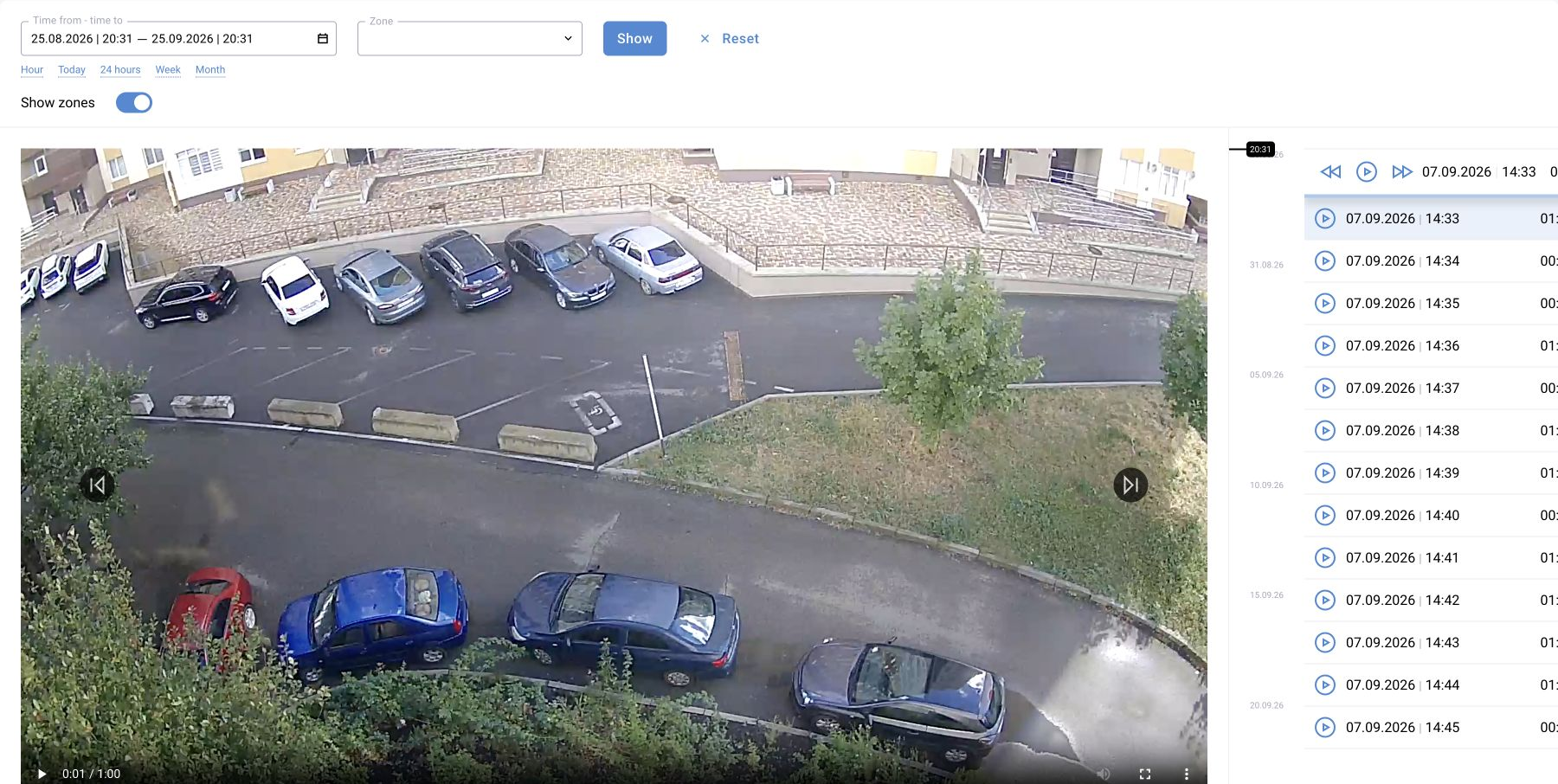Play the 07.09.2026 14:43 recording
1558x784 pixels.
pyautogui.click(x=1325, y=643)
